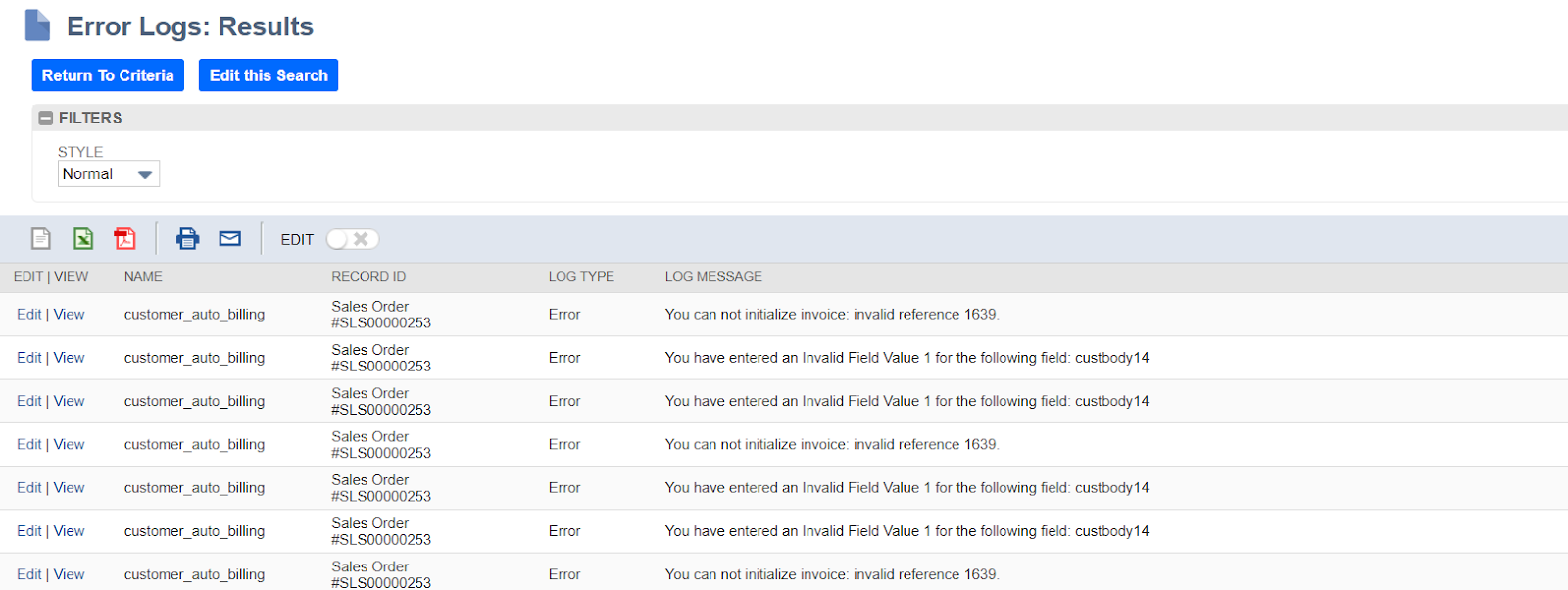Export results as PDF icon
Screen dimensions: 1568x590
tap(124, 238)
